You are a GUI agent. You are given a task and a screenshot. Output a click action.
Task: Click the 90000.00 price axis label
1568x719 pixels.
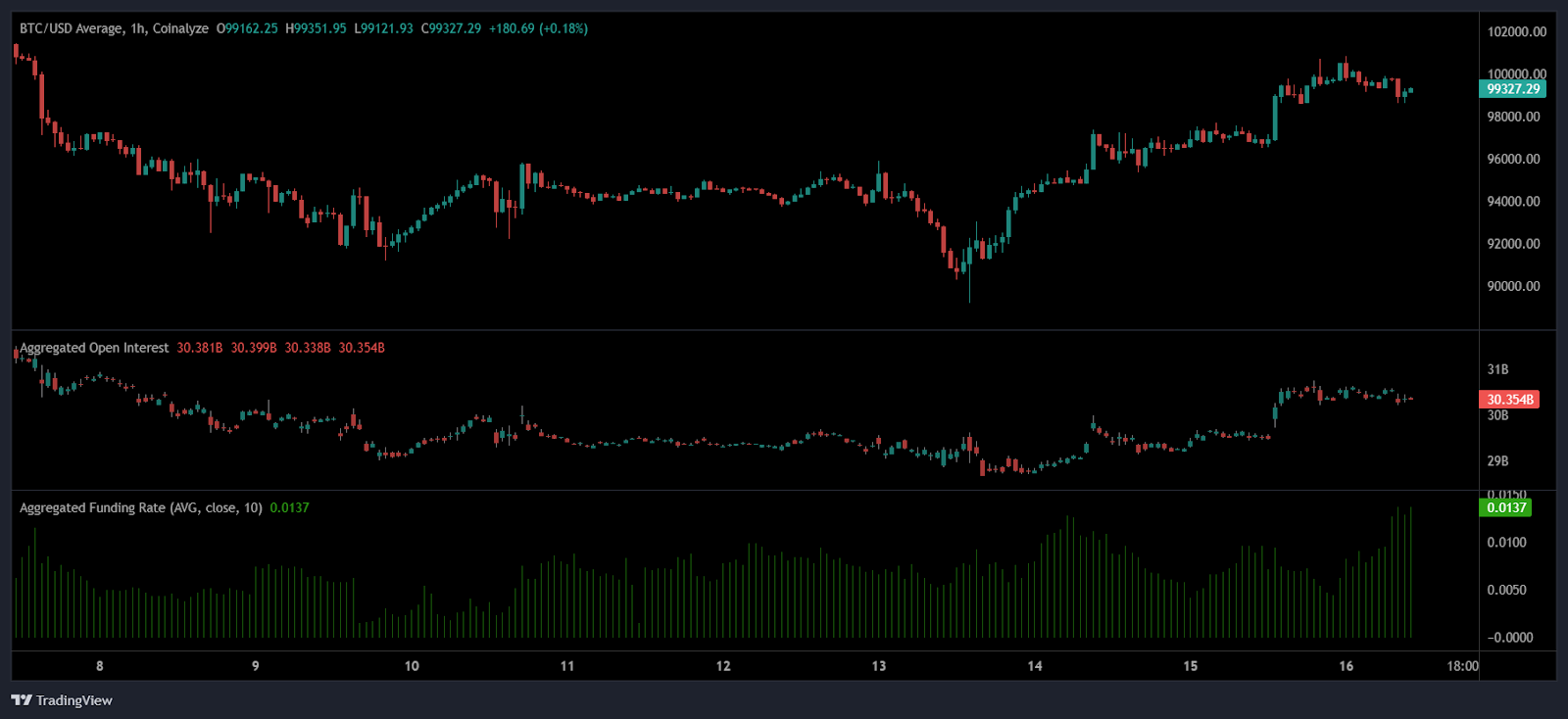(1513, 286)
